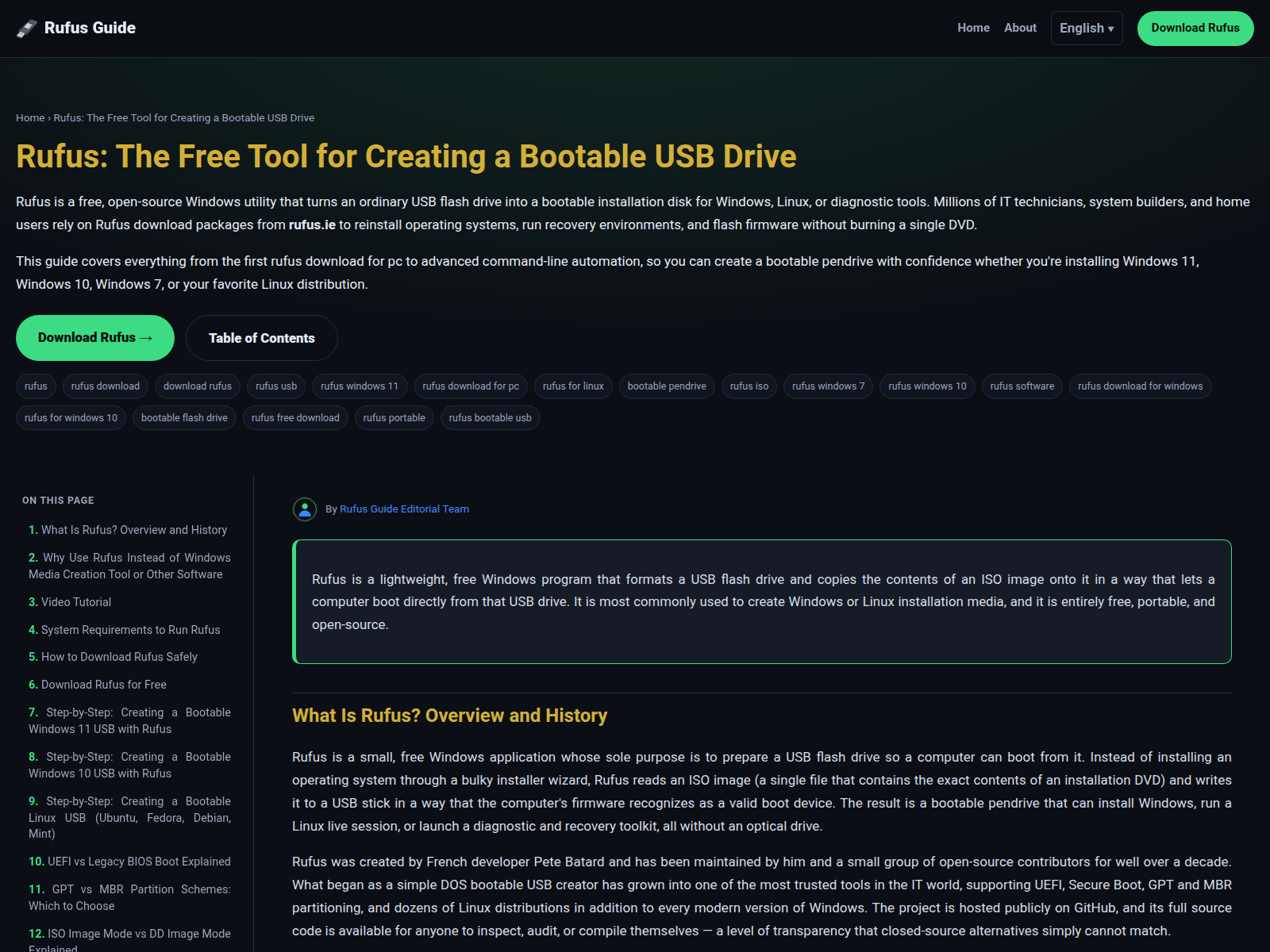The height and width of the screenshot is (952, 1270).
Task: Select the 'rufus free download' tag chip
Action: point(295,418)
